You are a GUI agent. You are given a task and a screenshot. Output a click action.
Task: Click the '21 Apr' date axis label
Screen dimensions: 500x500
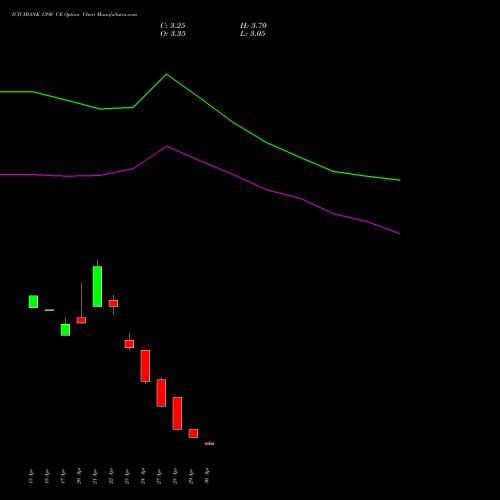[95, 476]
